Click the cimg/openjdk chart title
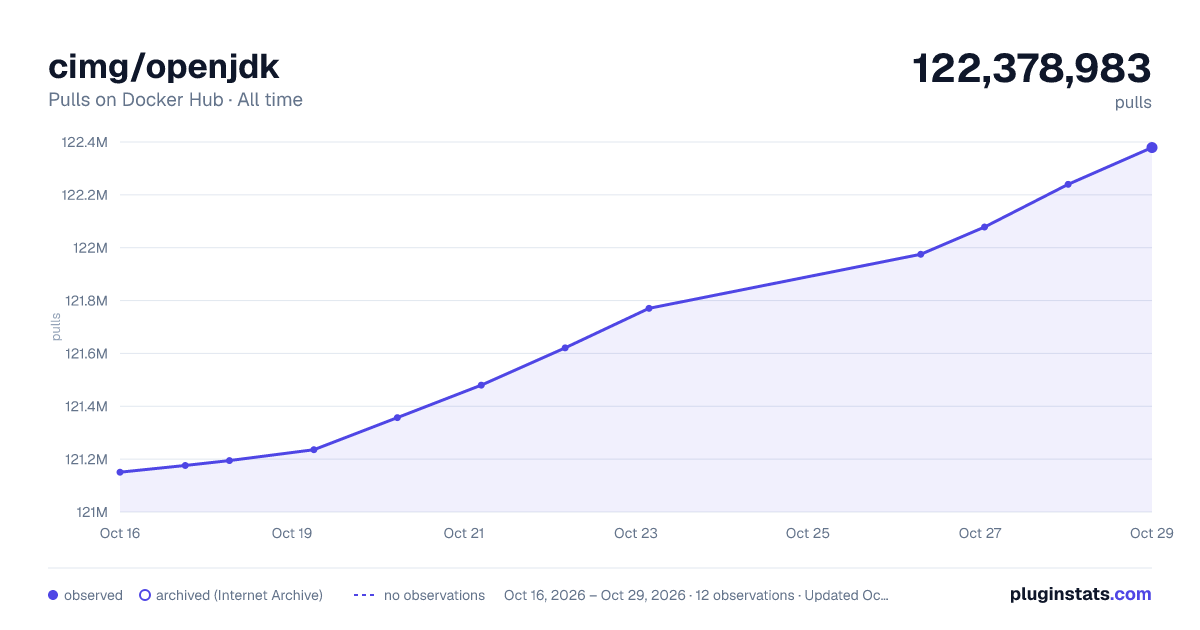 click(164, 67)
